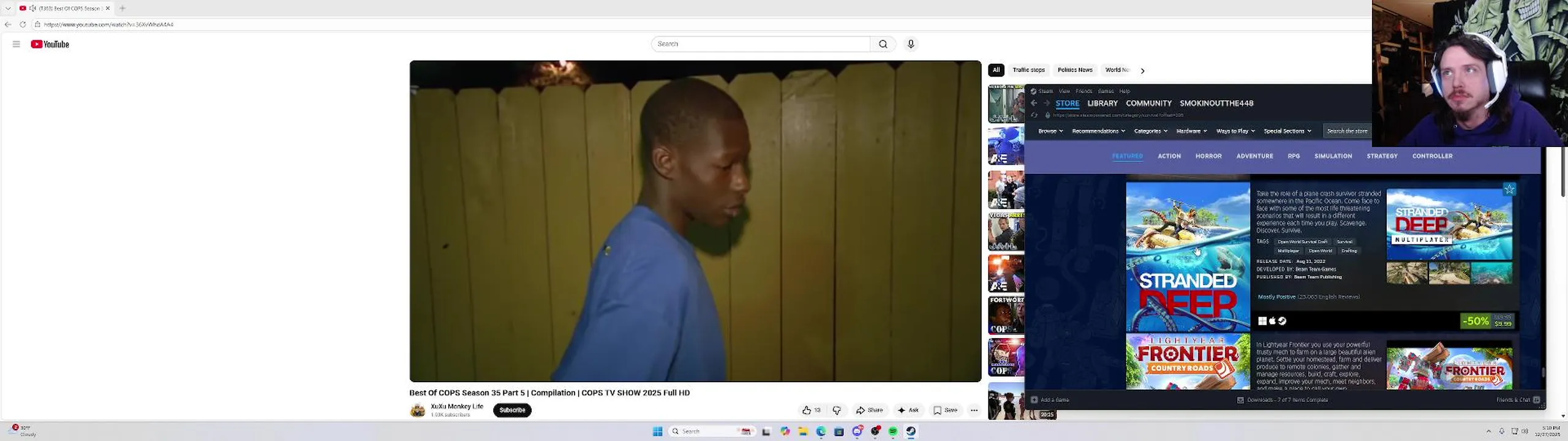Click the Search the store field
Image resolution: width=1568 pixels, height=441 pixels.
pos(1347,131)
